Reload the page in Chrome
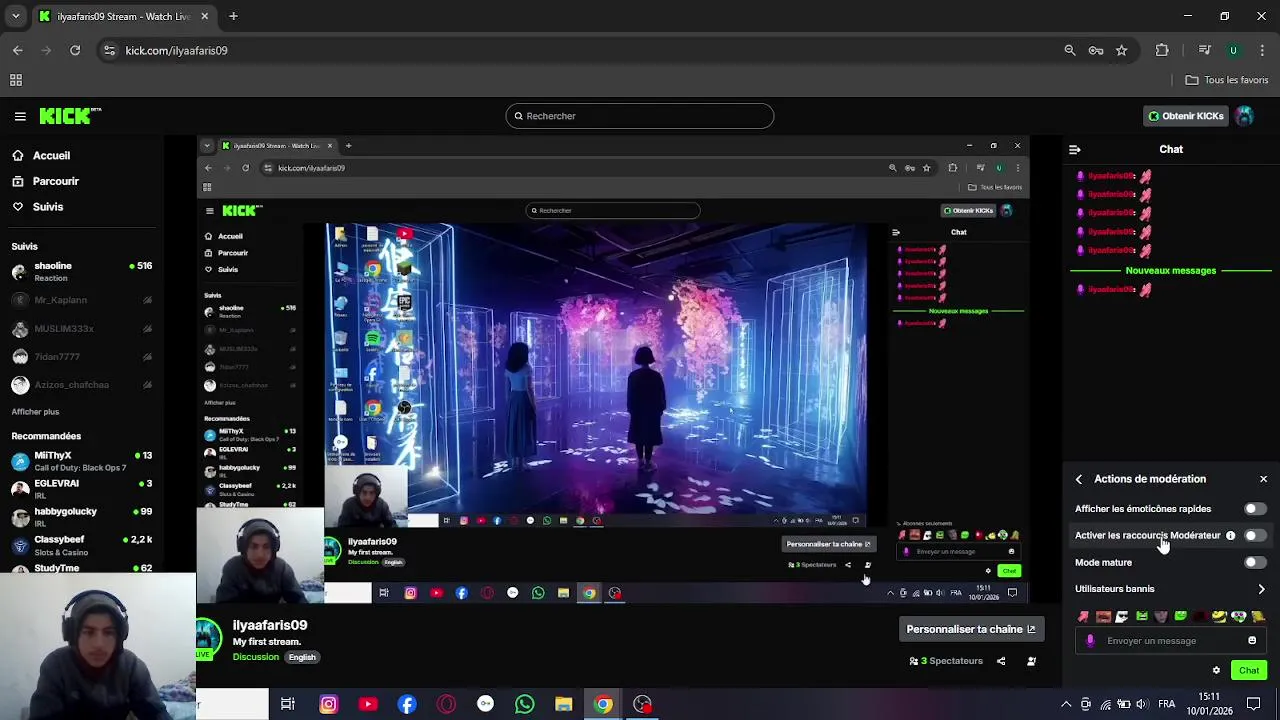 click(x=75, y=50)
